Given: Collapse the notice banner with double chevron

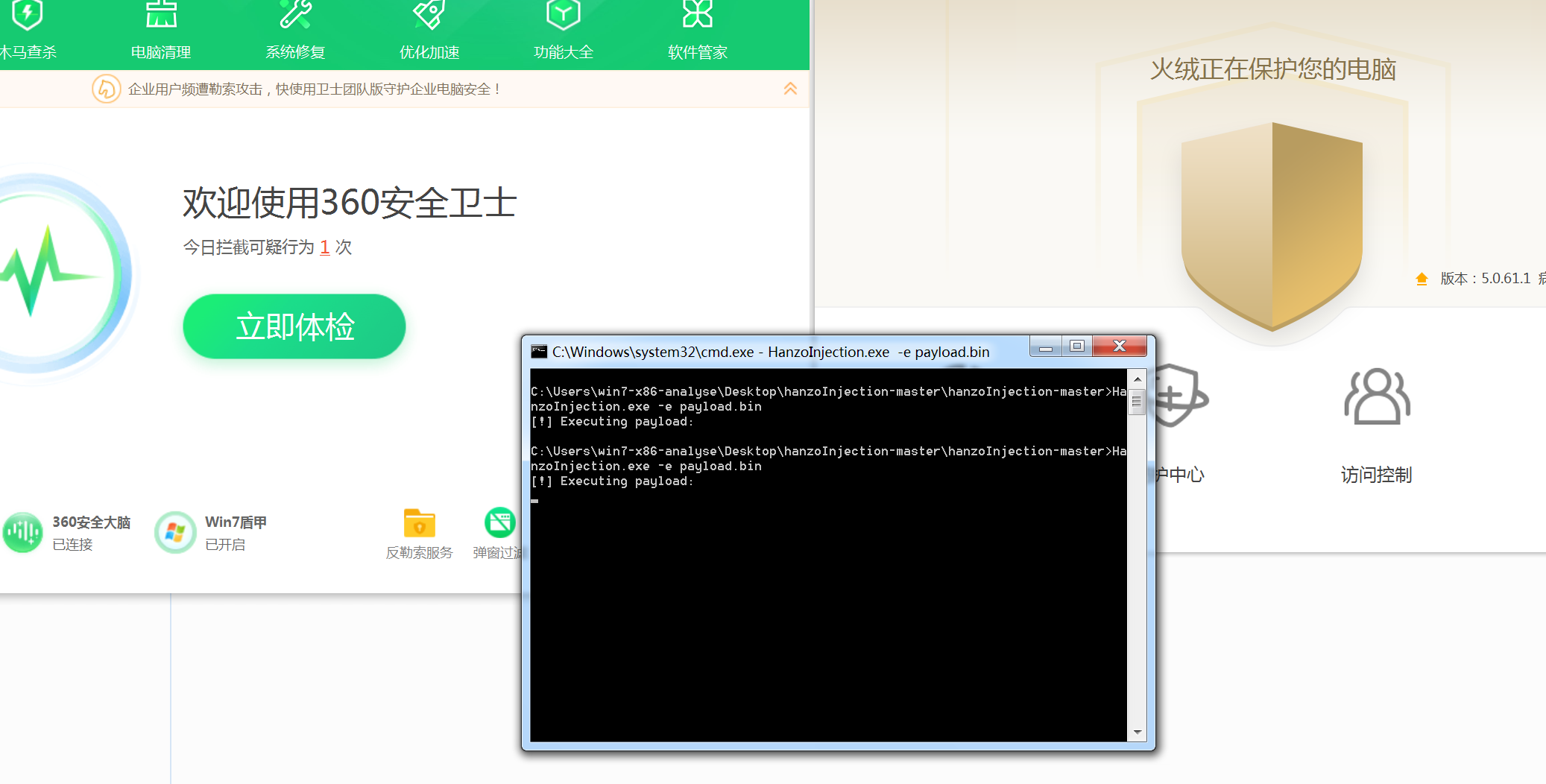Looking at the screenshot, I should tap(790, 89).
